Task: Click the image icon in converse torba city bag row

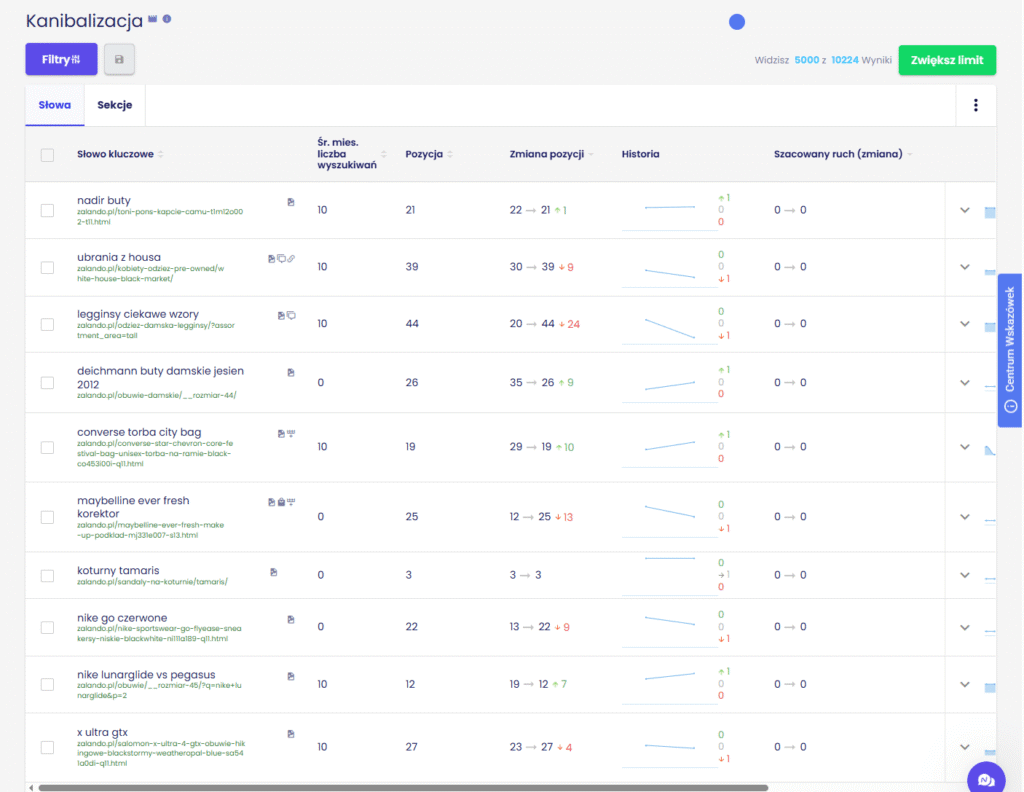Action: [x=281, y=434]
